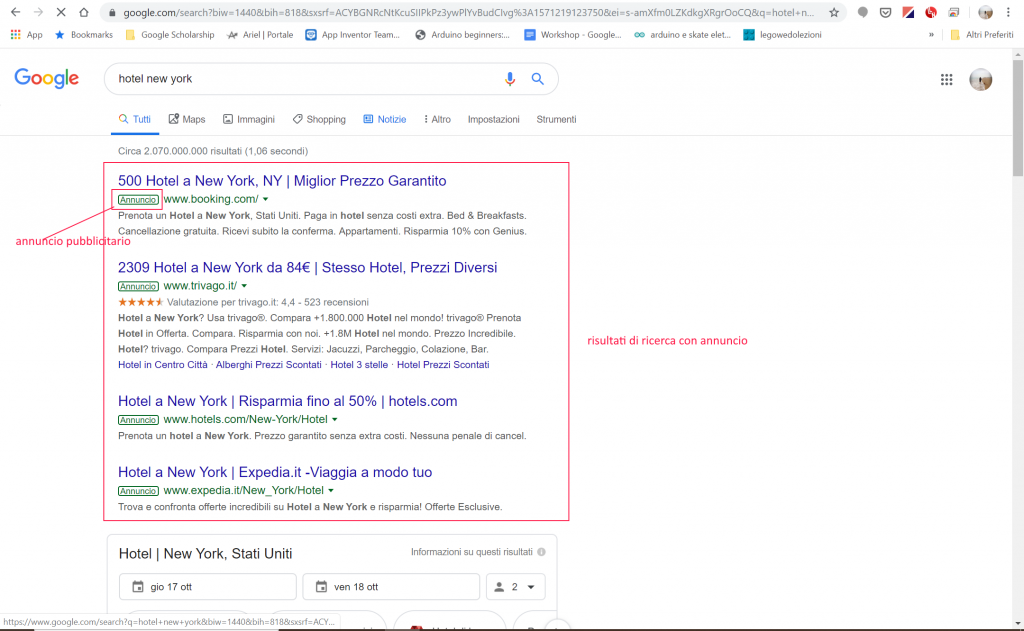Click the info icon beside Informazioni su questi risultati

coord(541,552)
